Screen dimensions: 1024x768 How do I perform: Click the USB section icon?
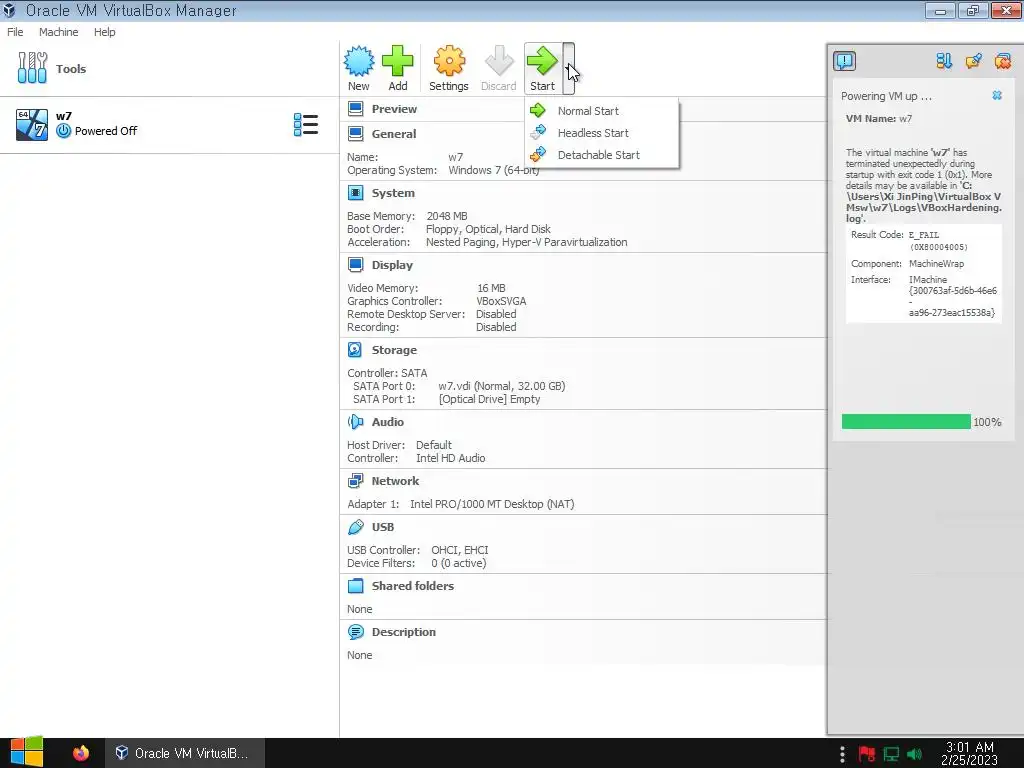(355, 526)
